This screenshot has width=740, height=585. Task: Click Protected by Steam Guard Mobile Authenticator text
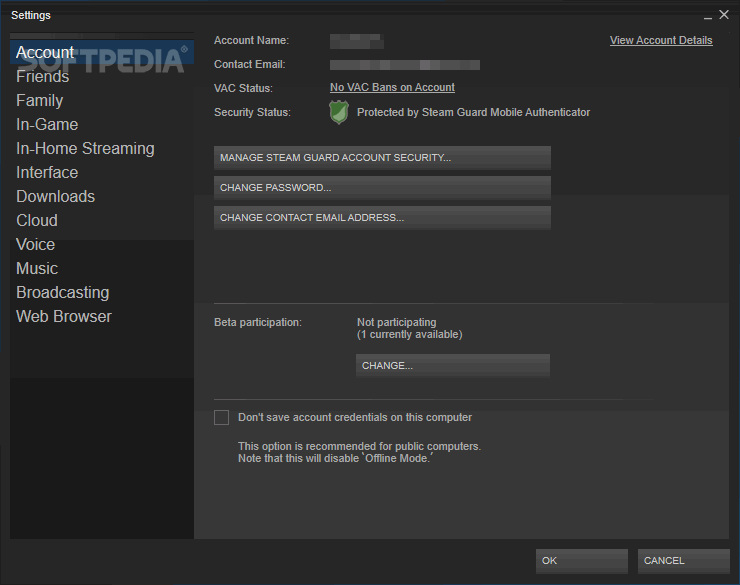tap(473, 112)
